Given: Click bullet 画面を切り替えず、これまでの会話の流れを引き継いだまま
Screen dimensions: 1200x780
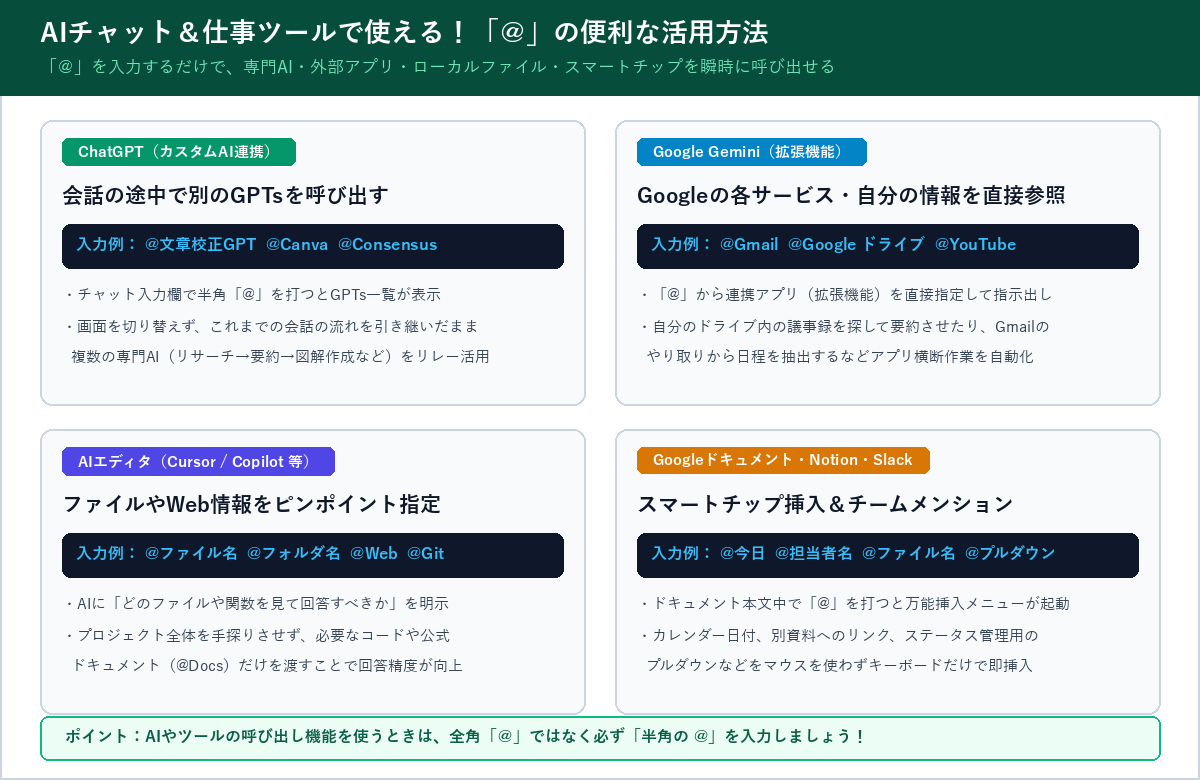Looking at the screenshot, I should click(x=270, y=326).
